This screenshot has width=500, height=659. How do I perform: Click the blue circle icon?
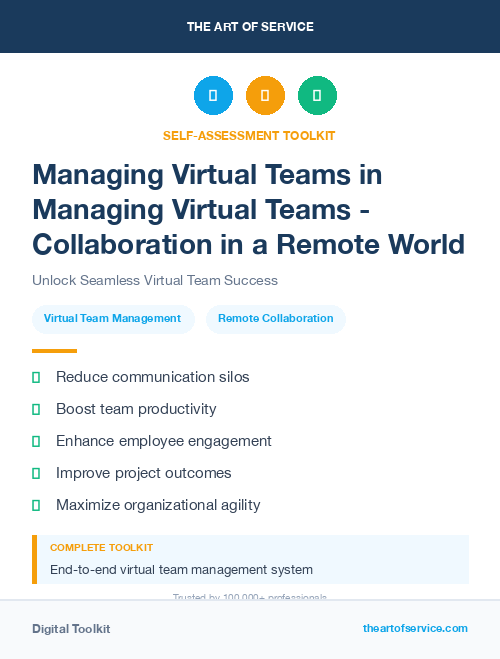[213, 95]
